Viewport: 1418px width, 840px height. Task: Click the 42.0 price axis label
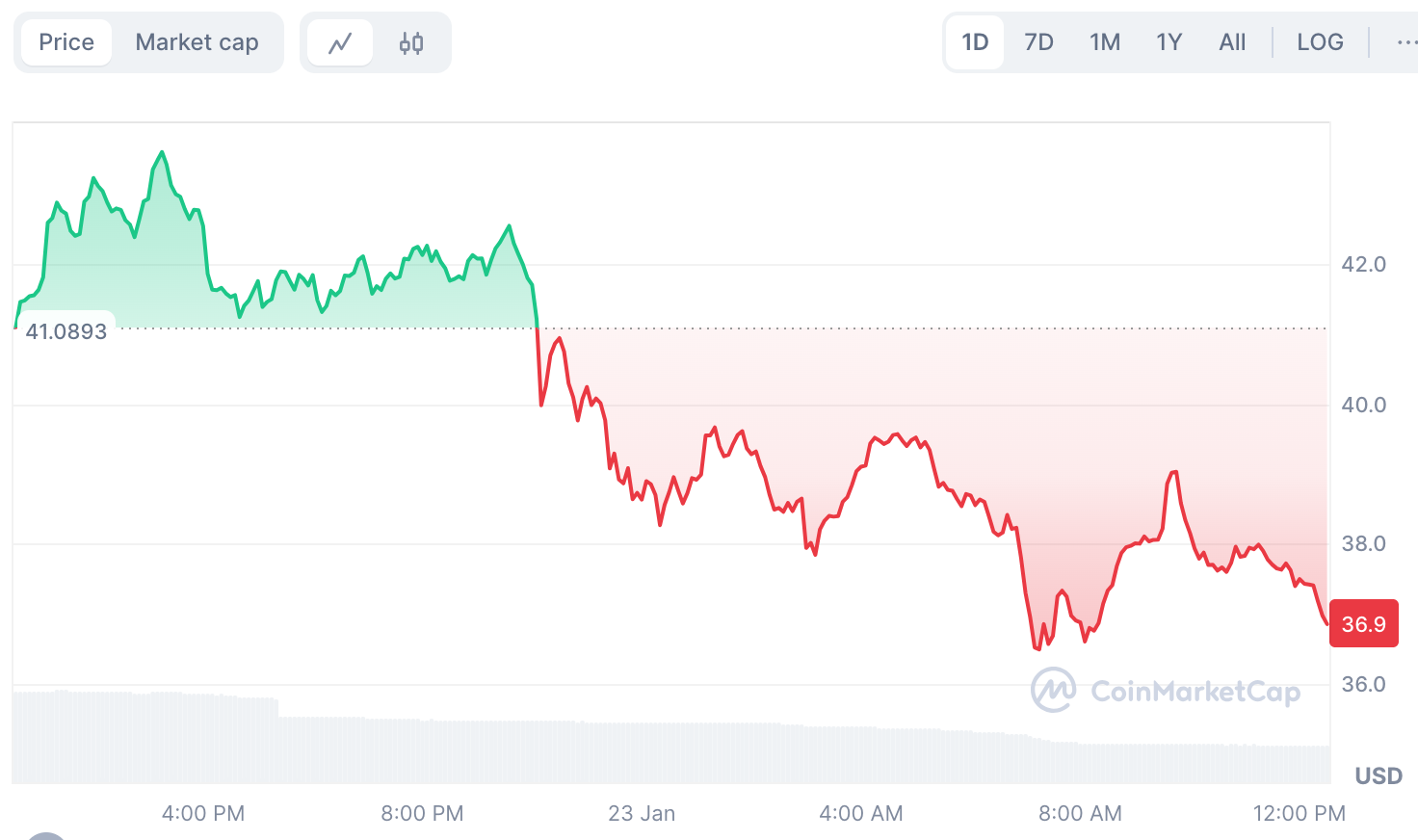click(1363, 264)
